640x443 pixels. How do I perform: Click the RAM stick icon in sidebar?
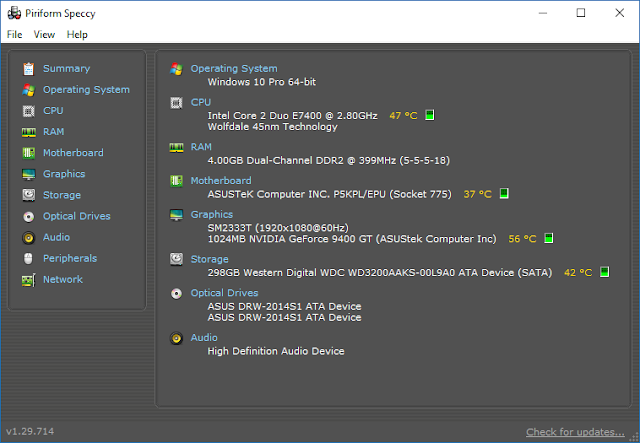[29, 132]
